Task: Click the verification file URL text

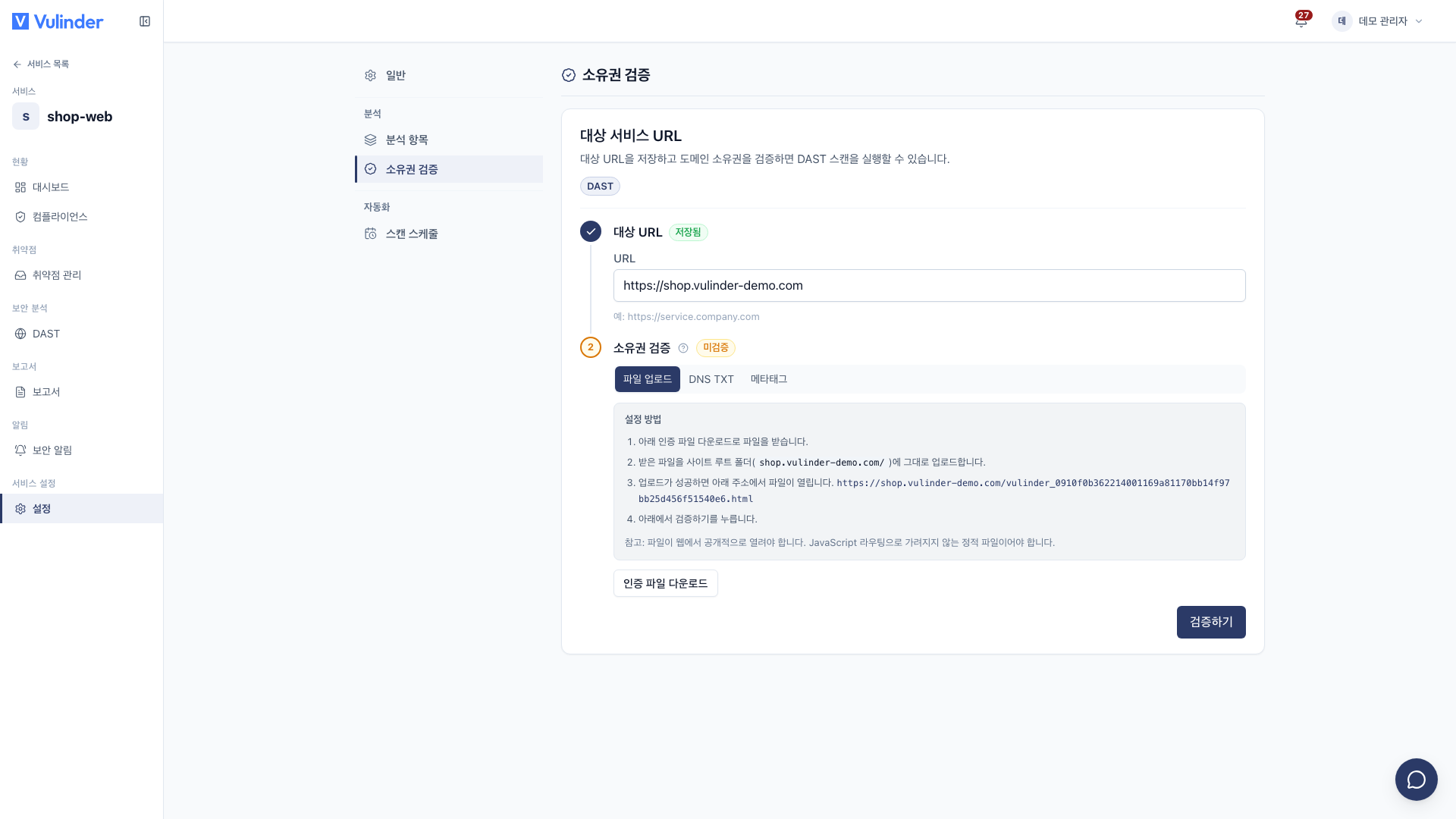Action: tap(934, 491)
